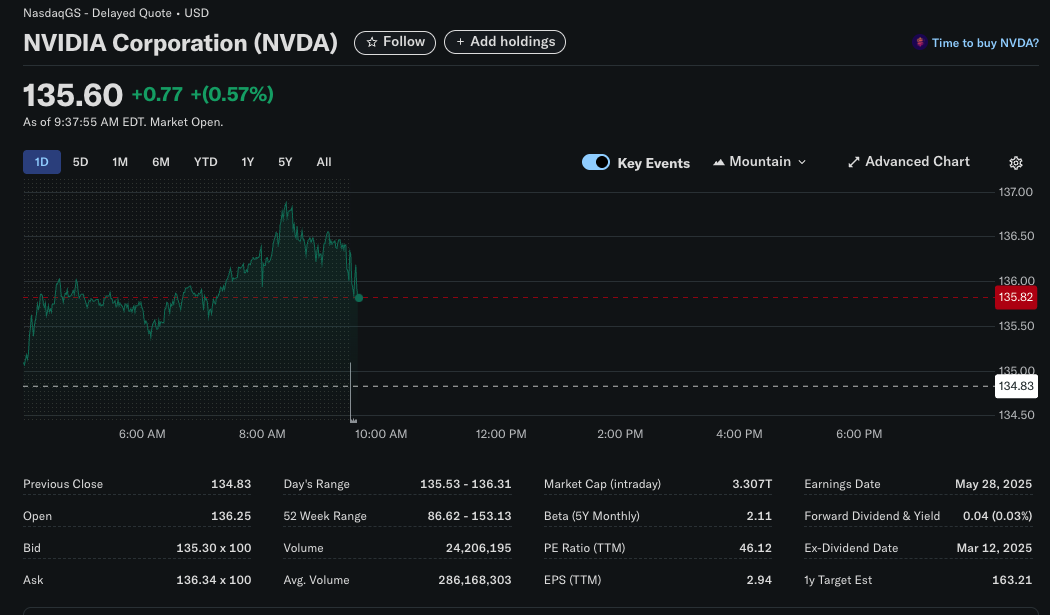Click Market Cap (intraday) label
The image size is (1050, 615).
coord(602,484)
